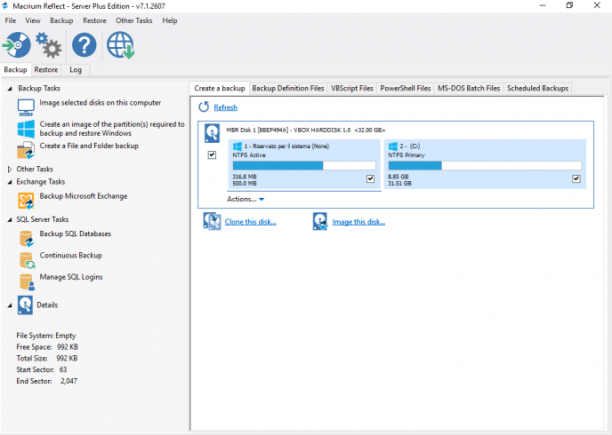This screenshot has width=612, height=435.
Task: Switch to the Log tab
Action: (x=76, y=70)
